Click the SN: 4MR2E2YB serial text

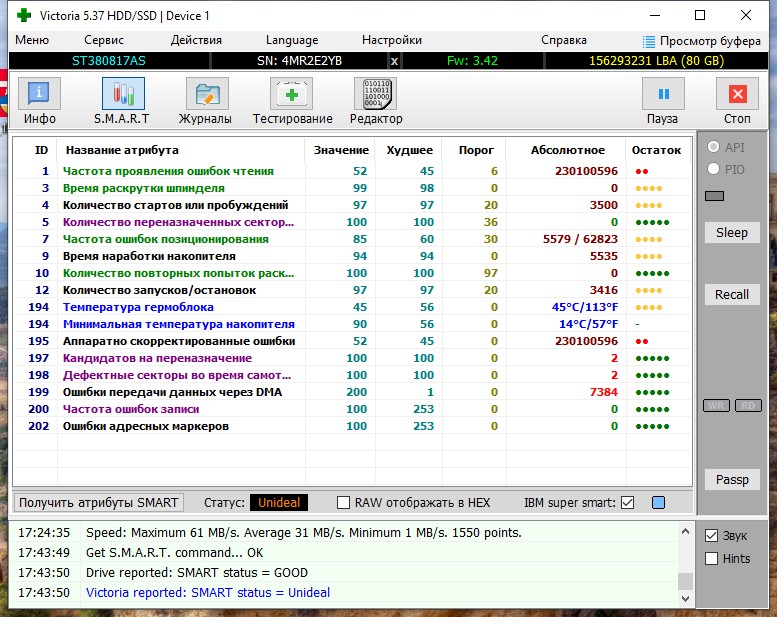coord(299,61)
